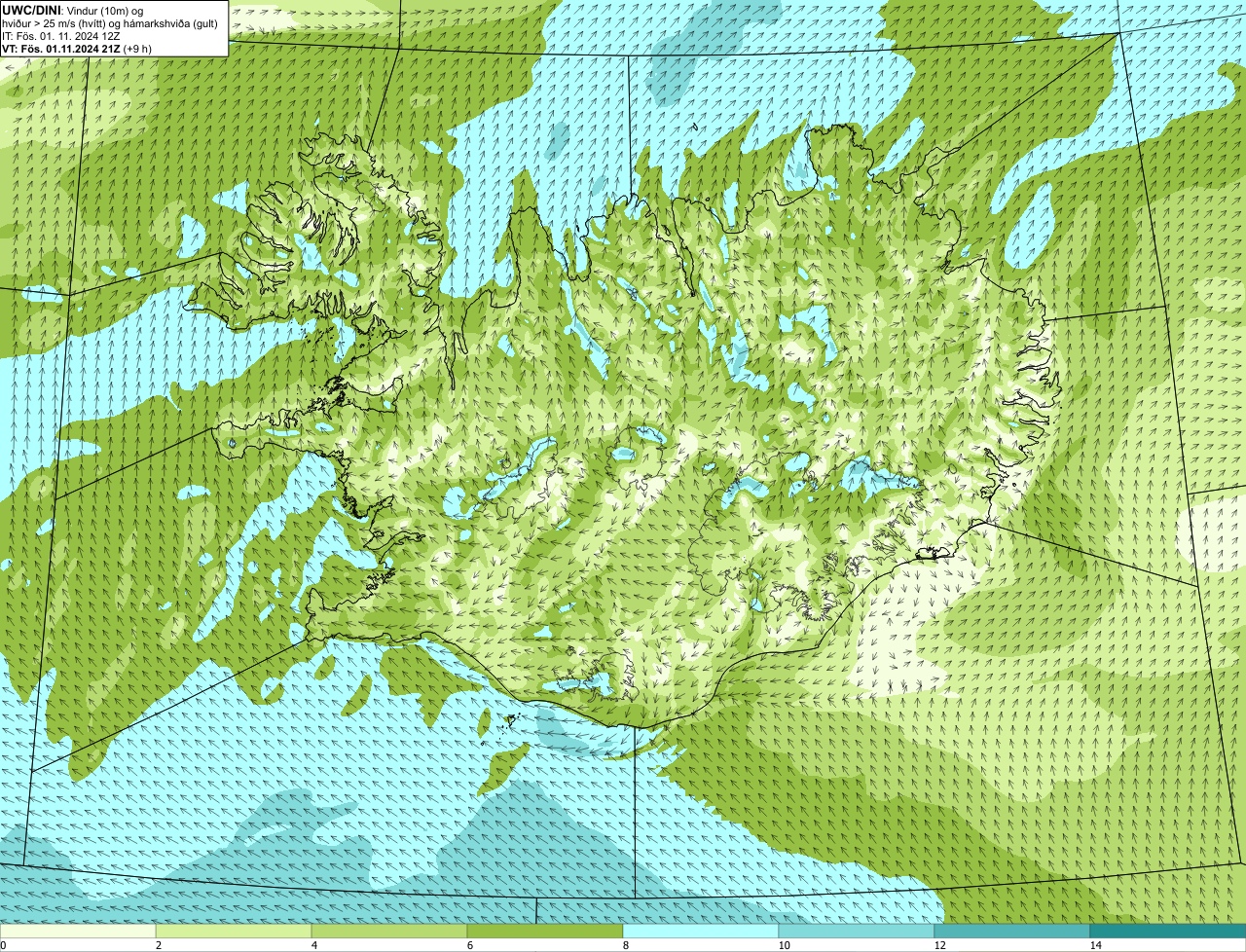The image size is (1246, 952).
Task: Click the legend scale label '4'
Action: click(x=314, y=945)
